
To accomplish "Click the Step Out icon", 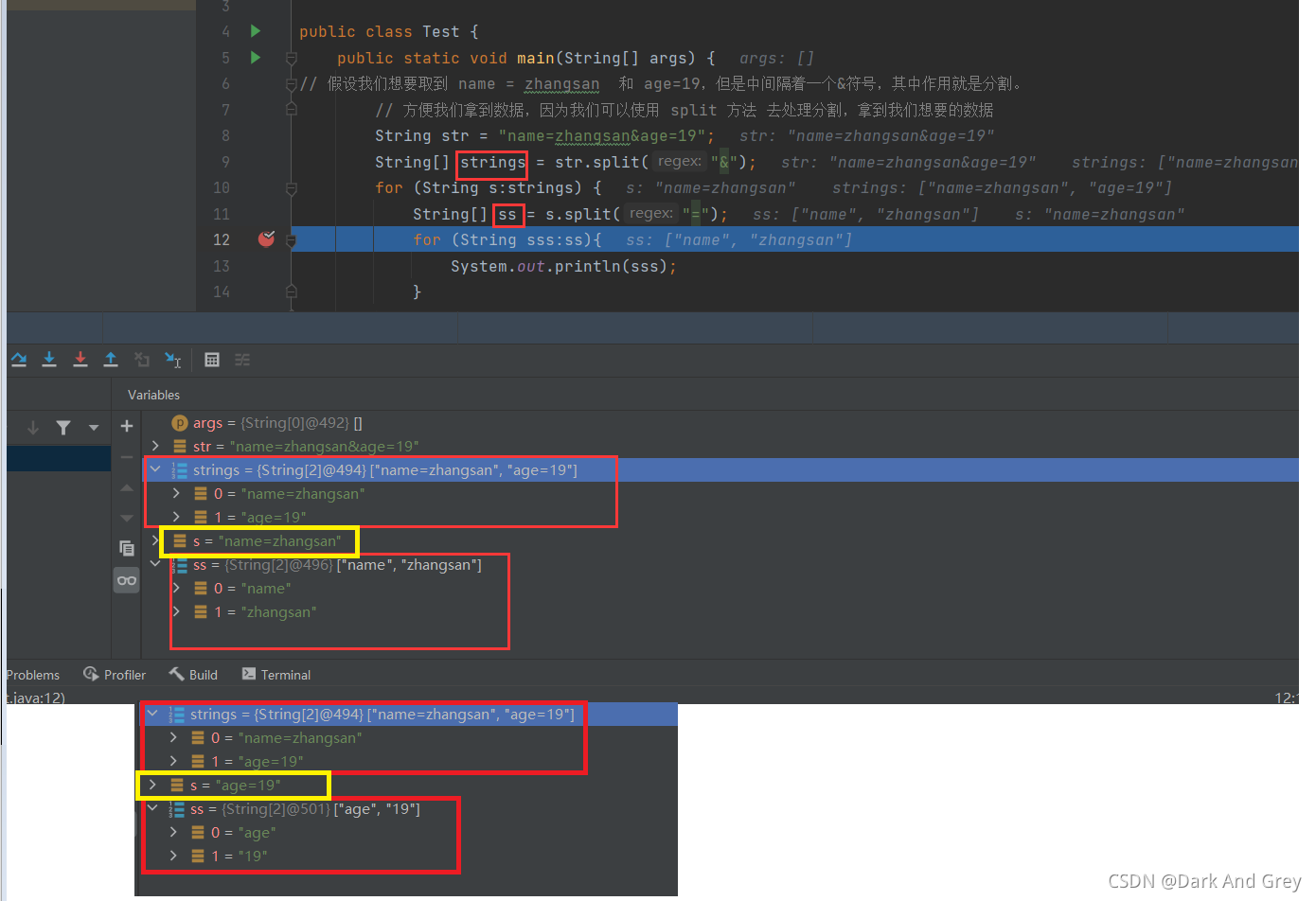I will pos(111,360).
